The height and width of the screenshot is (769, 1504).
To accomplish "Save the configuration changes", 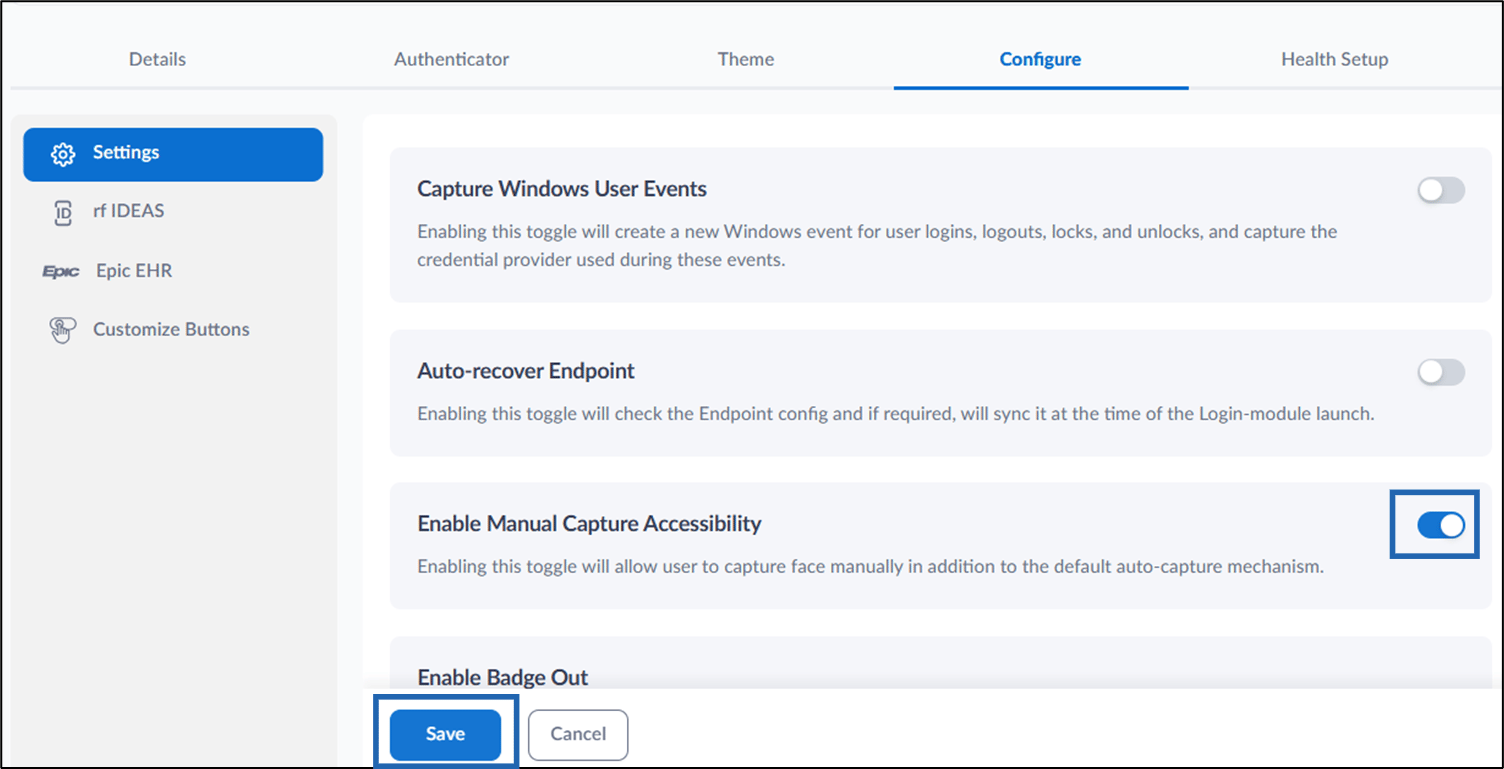I will (x=445, y=734).
